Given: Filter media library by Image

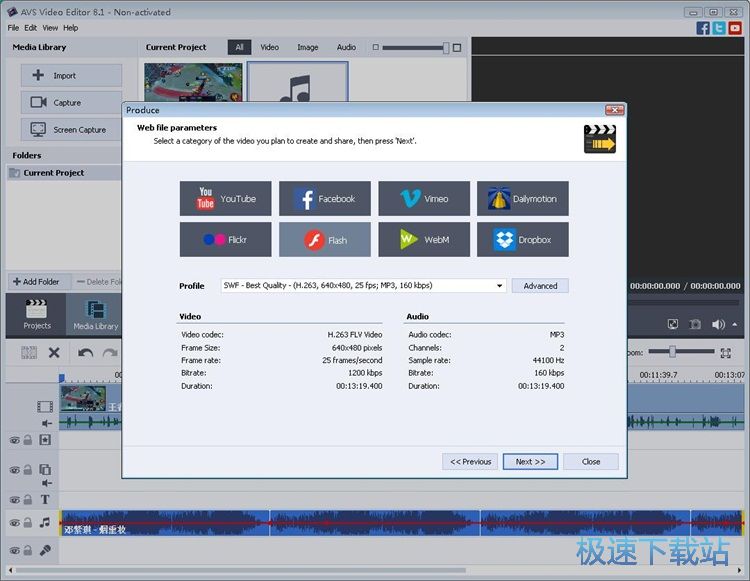Looking at the screenshot, I should 308,47.
